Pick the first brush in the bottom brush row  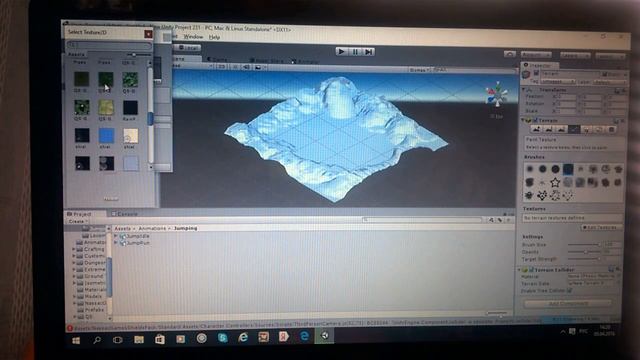(x=529, y=196)
